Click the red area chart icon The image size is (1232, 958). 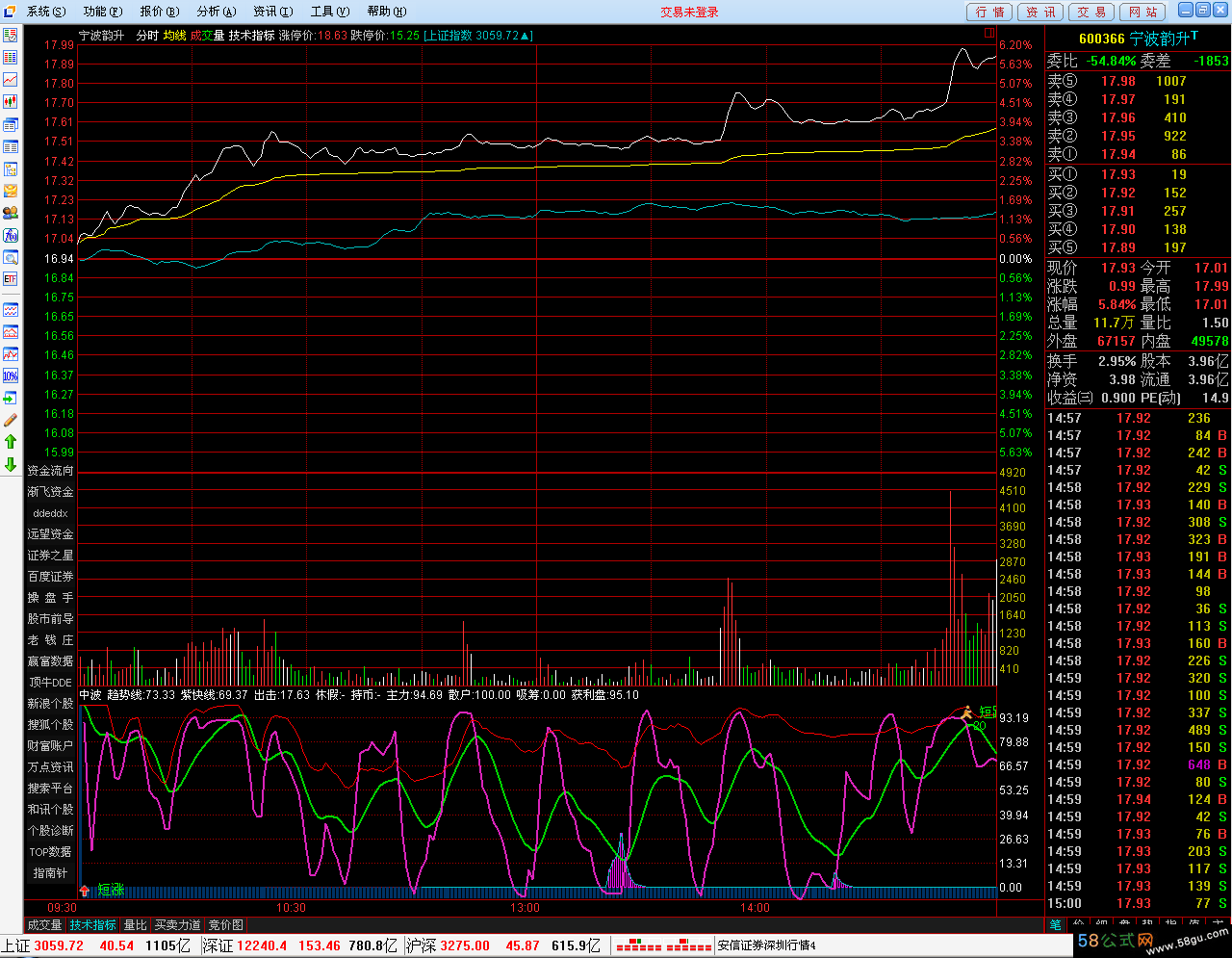[x=11, y=332]
